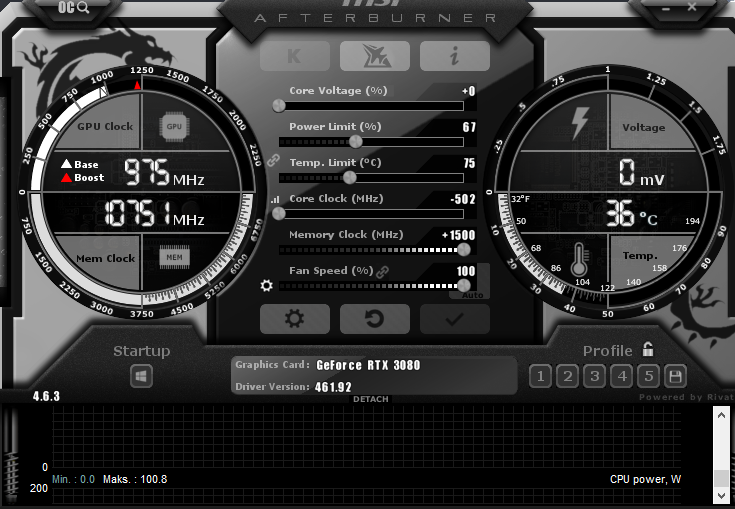Screen dimensions: 735x509
Task: Click the thermometer temperature icon
Action: (x=579, y=259)
